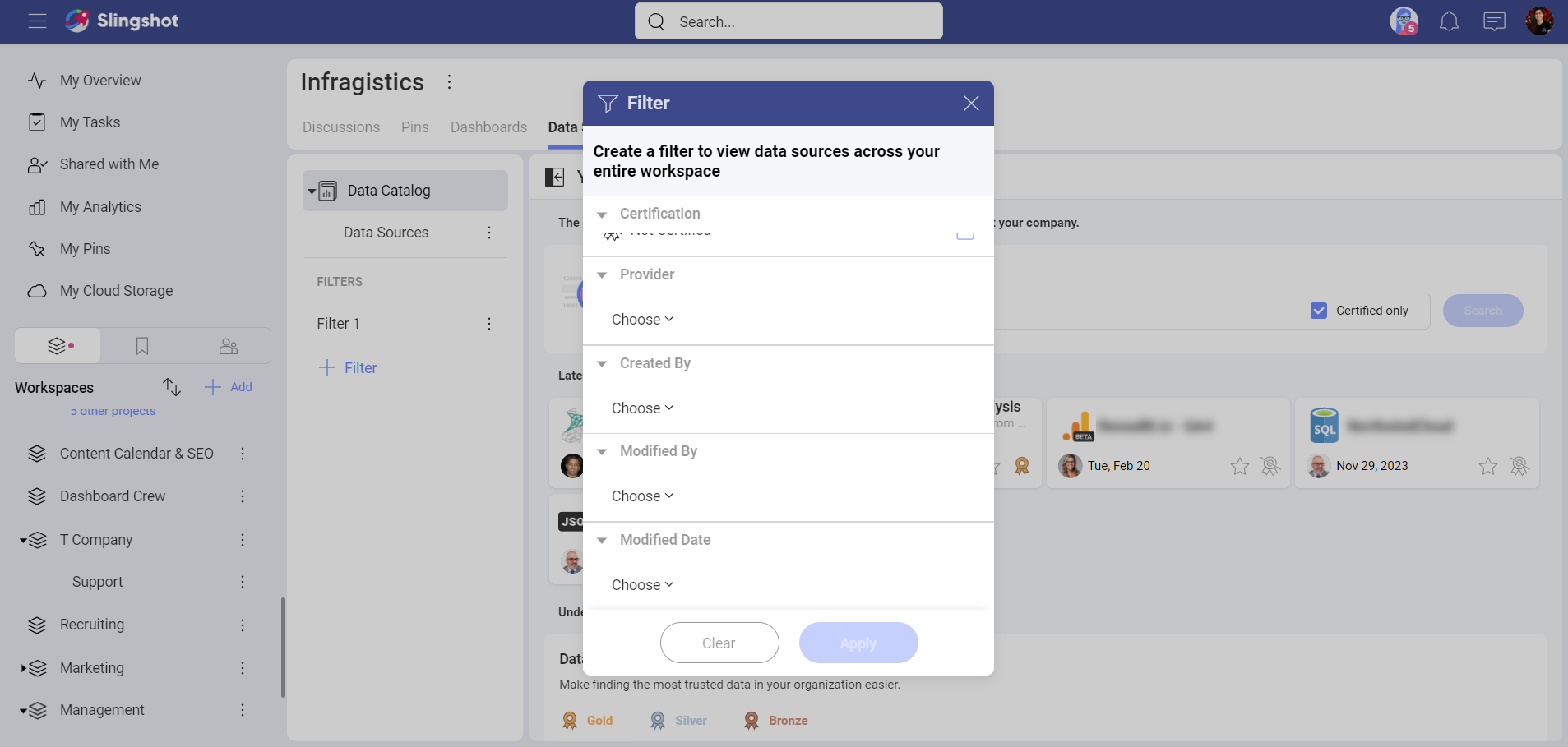Open Filter 1 options menu
1568x747 pixels.
point(489,324)
